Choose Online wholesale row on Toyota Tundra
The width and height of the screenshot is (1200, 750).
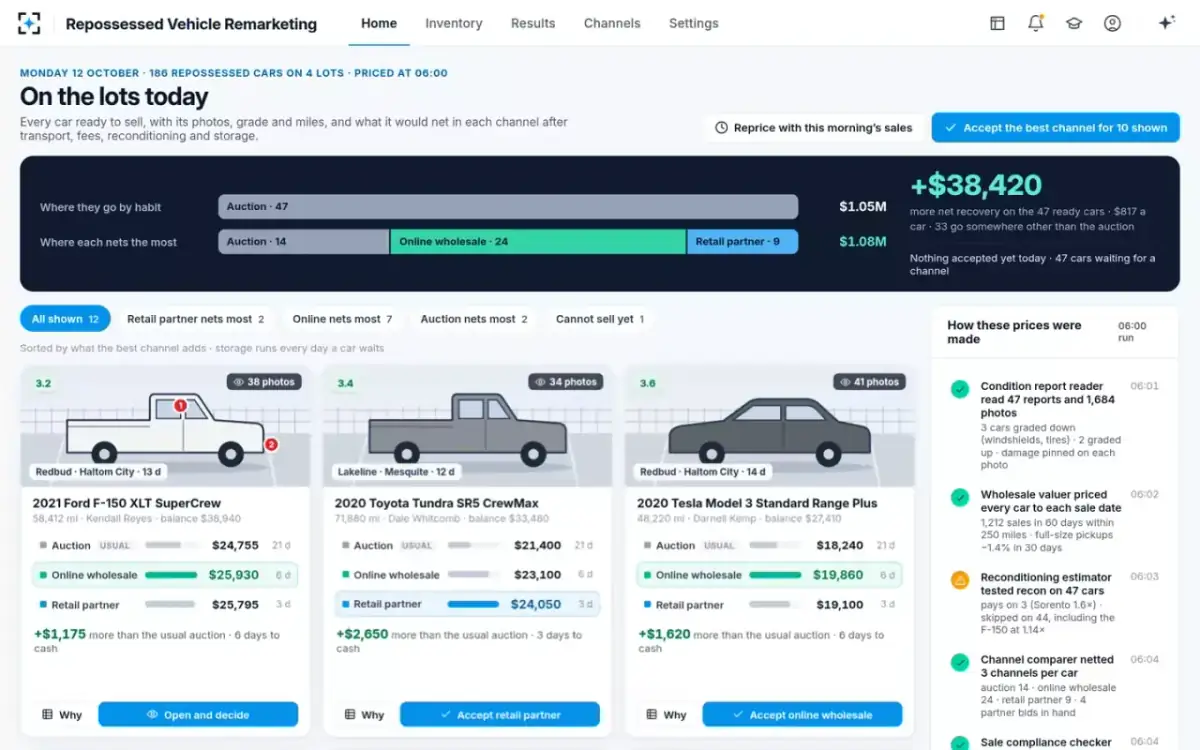coord(467,575)
